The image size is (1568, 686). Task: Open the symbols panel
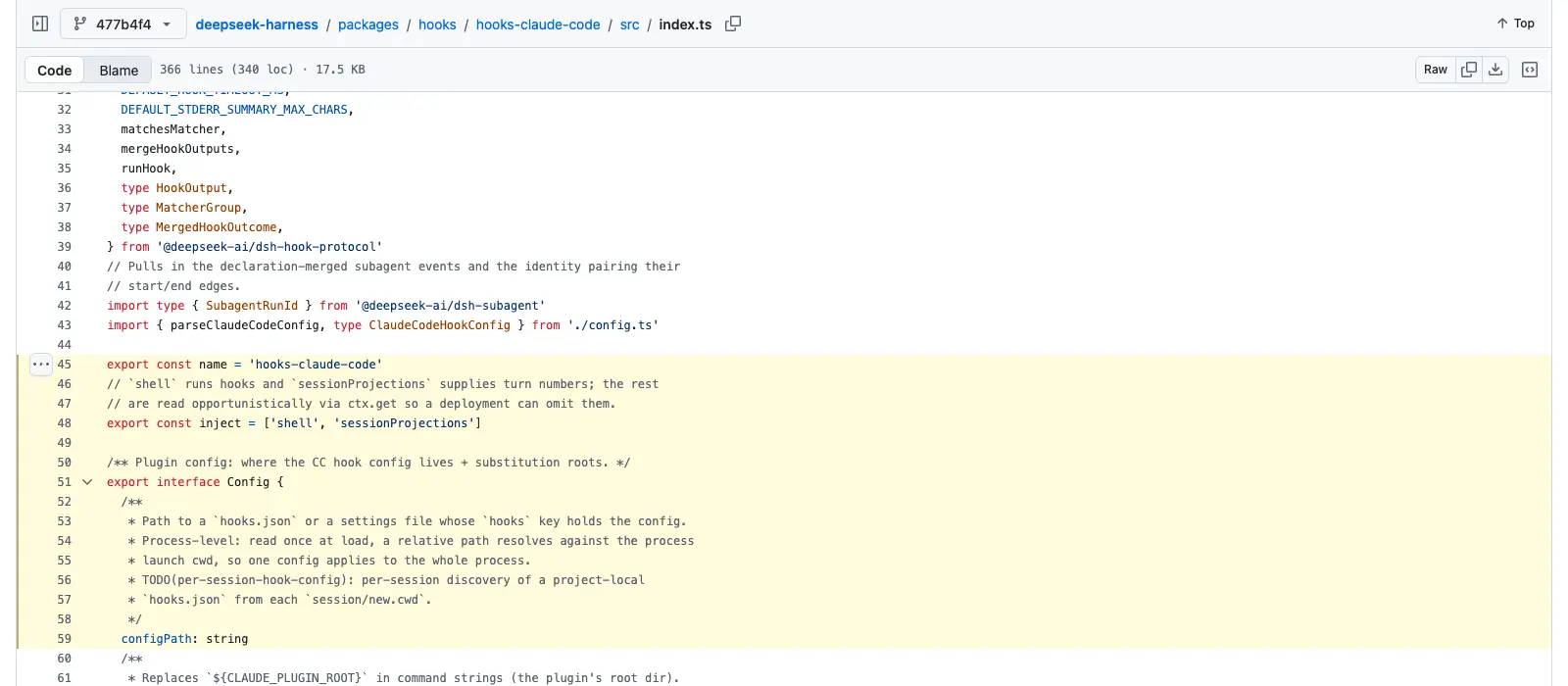pyautogui.click(x=1530, y=70)
